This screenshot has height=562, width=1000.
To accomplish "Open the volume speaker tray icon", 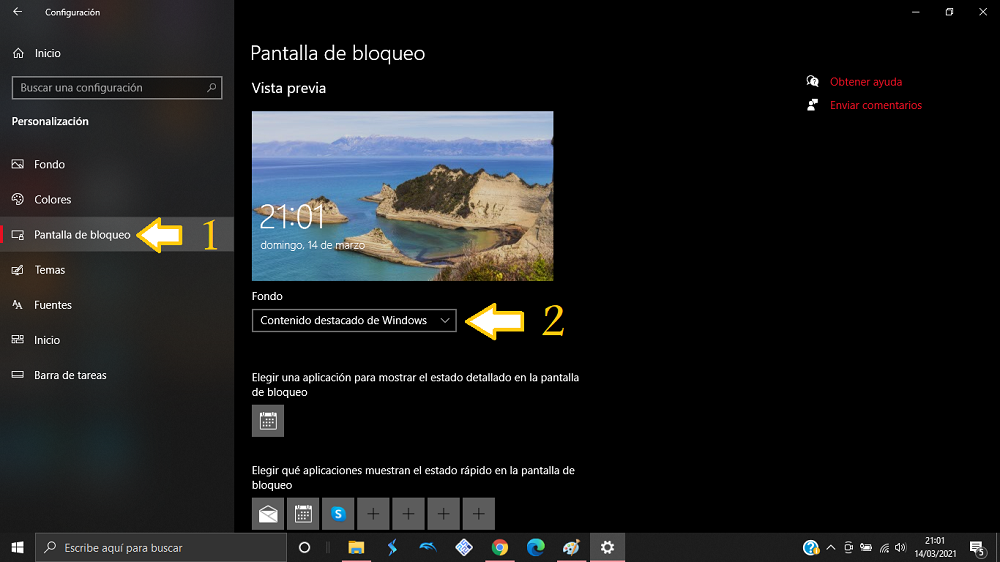I will coord(901,547).
